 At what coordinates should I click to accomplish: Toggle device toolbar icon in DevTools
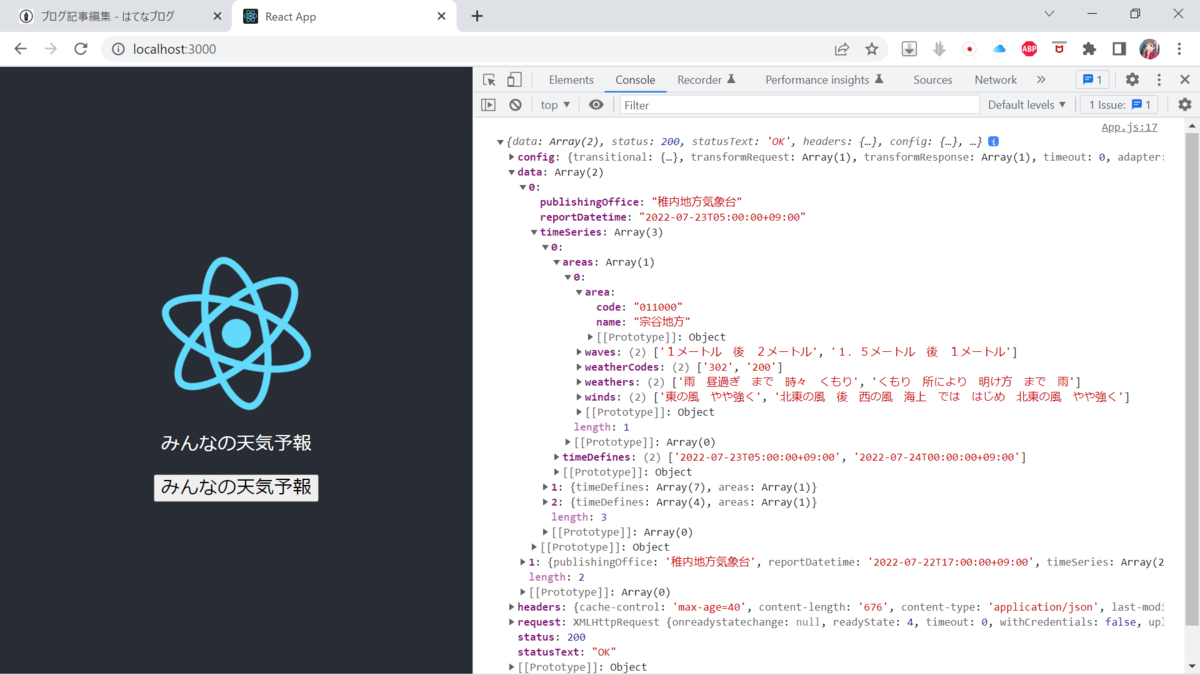[x=514, y=80]
